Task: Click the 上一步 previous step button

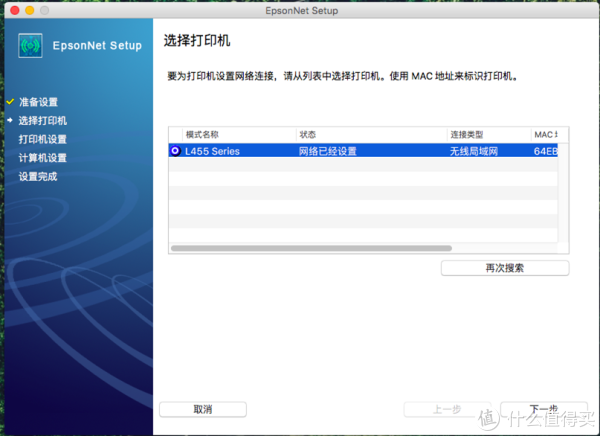Action: pyautogui.click(x=447, y=409)
